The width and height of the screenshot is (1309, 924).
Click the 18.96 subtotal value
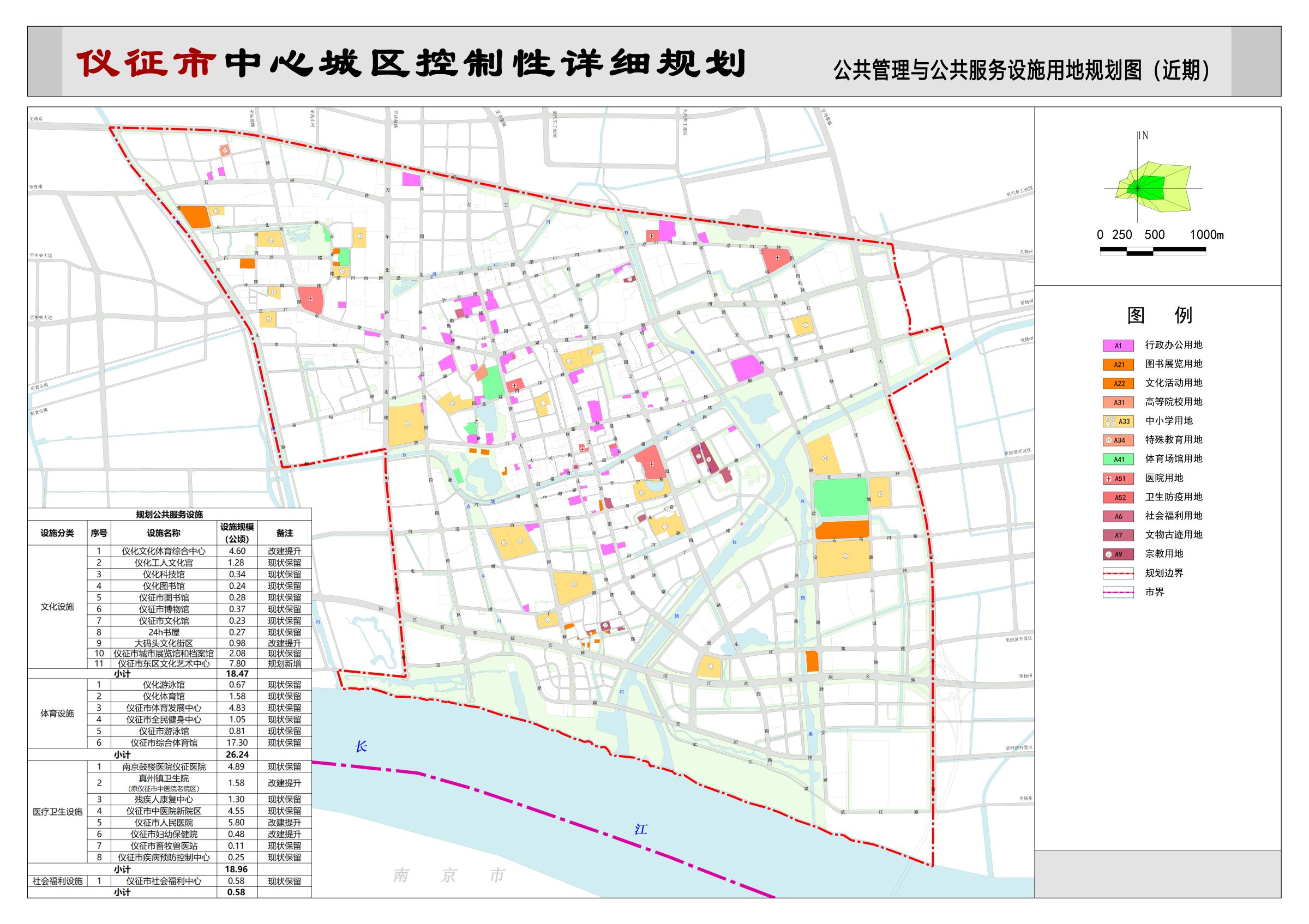click(x=237, y=869)
